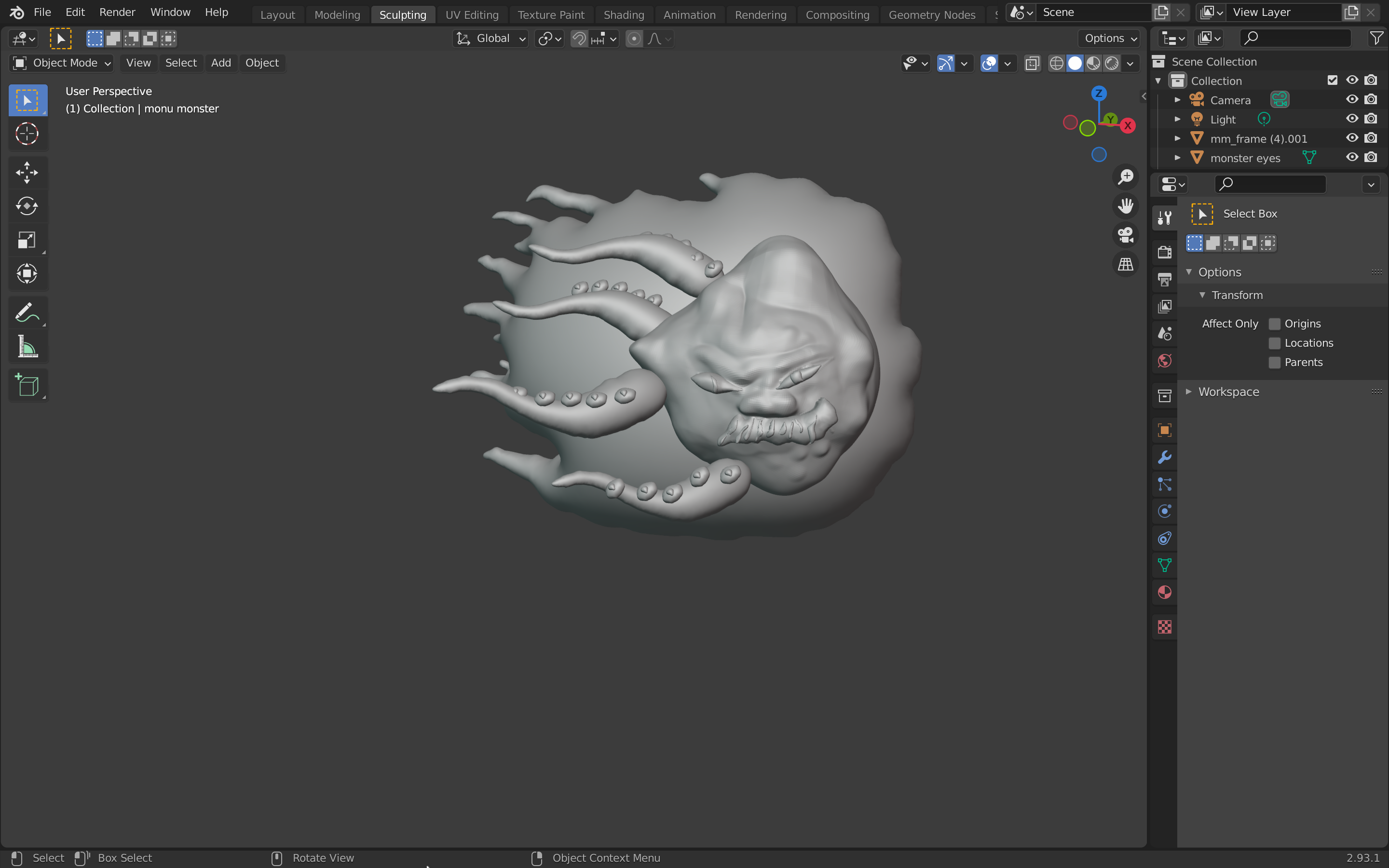
Task: Hide Light in viewport via eye icon
Action: pyautogui.click(x=1352, y=119)
